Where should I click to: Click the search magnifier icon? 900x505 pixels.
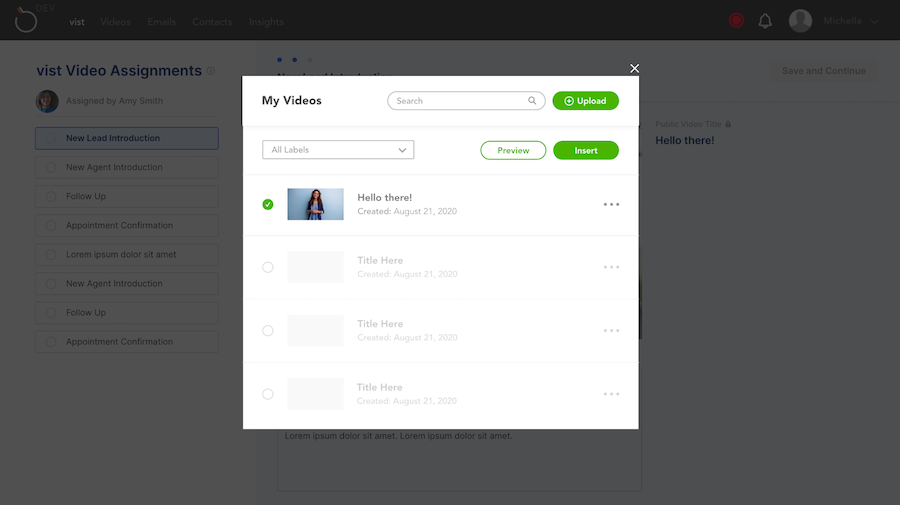pyautogui.click(x=532, y=101)
